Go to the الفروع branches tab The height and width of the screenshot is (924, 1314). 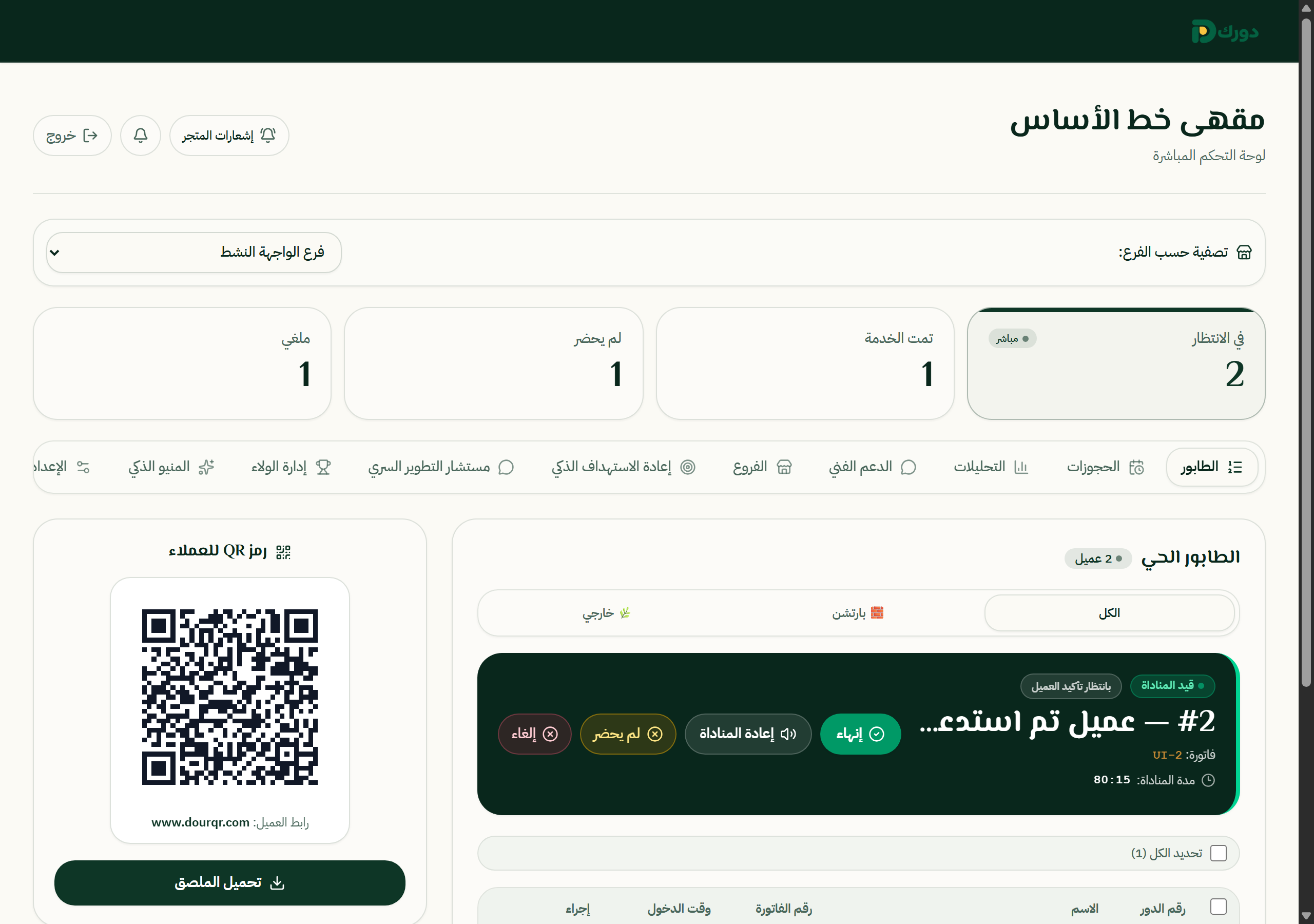pyautogui.click(x=762, y=467)
